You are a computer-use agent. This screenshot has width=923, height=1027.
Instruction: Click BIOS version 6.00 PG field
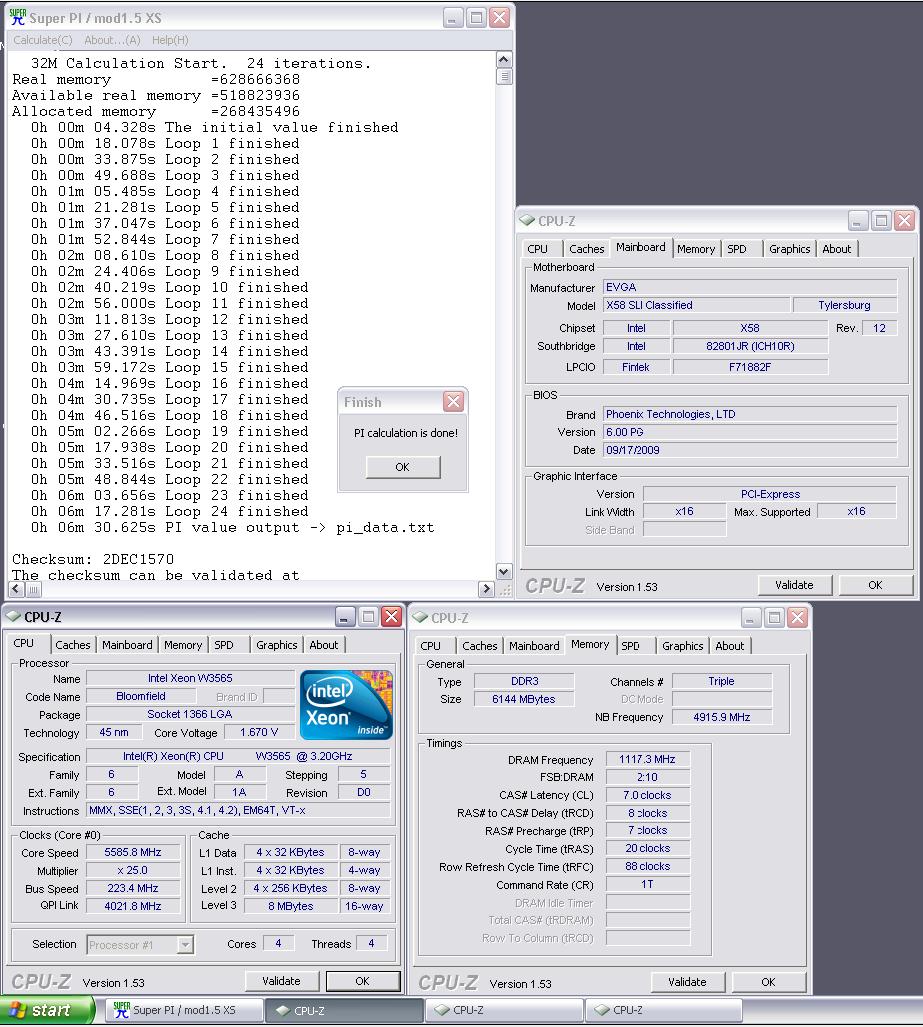pyautogui.click(x=749, y=432)
